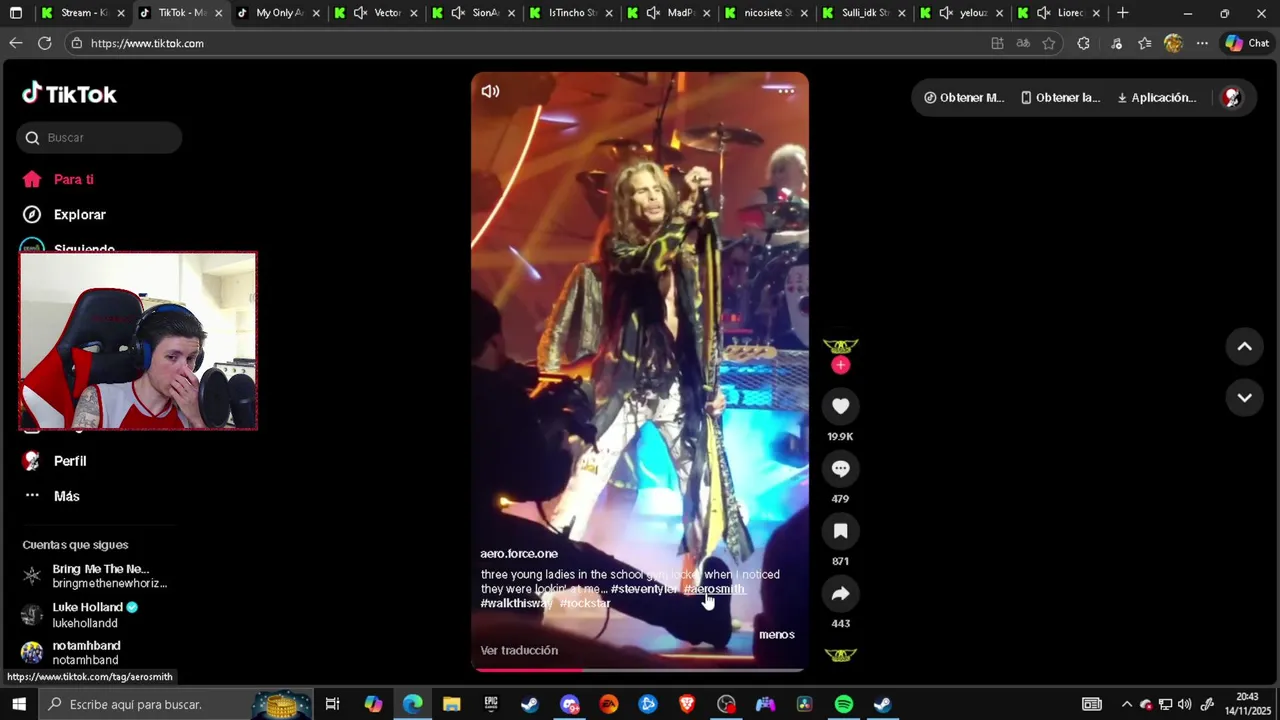This screenshot has width=1280, height=720.
Task: Switch to the SionA browser tab
Action: 474,13
